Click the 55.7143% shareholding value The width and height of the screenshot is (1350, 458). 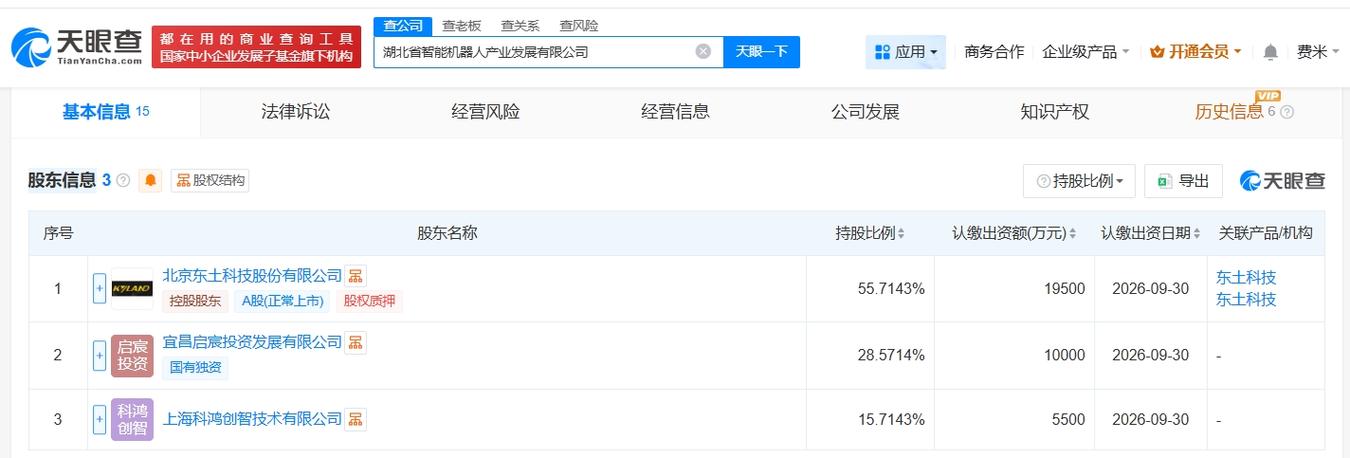(891, 288)
